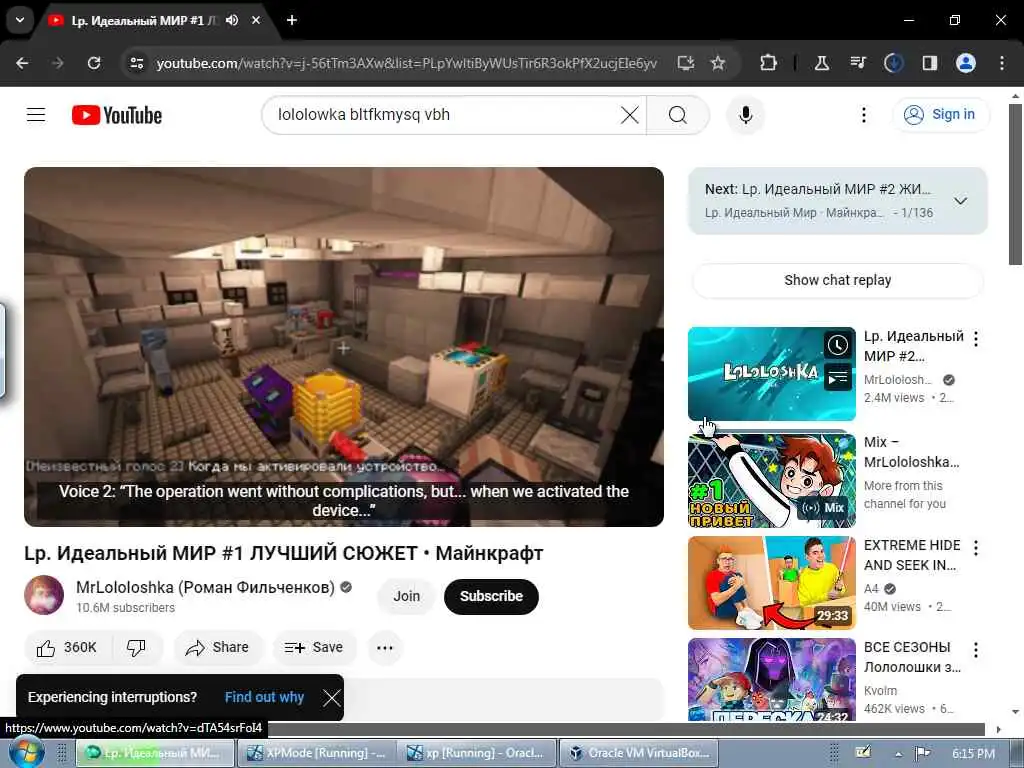Viewport: 1024px width, 768px height.
Task: Click Find out why link
Action: coord(264,697)
